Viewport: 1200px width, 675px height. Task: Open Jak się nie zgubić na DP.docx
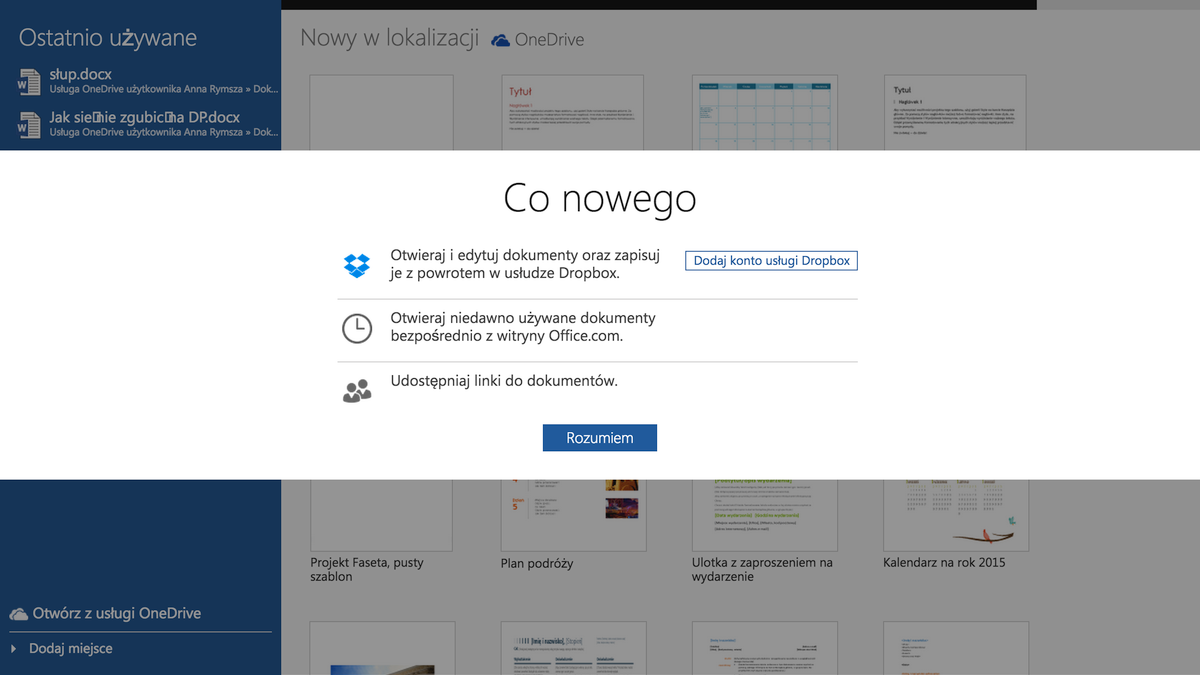[147, 124]
